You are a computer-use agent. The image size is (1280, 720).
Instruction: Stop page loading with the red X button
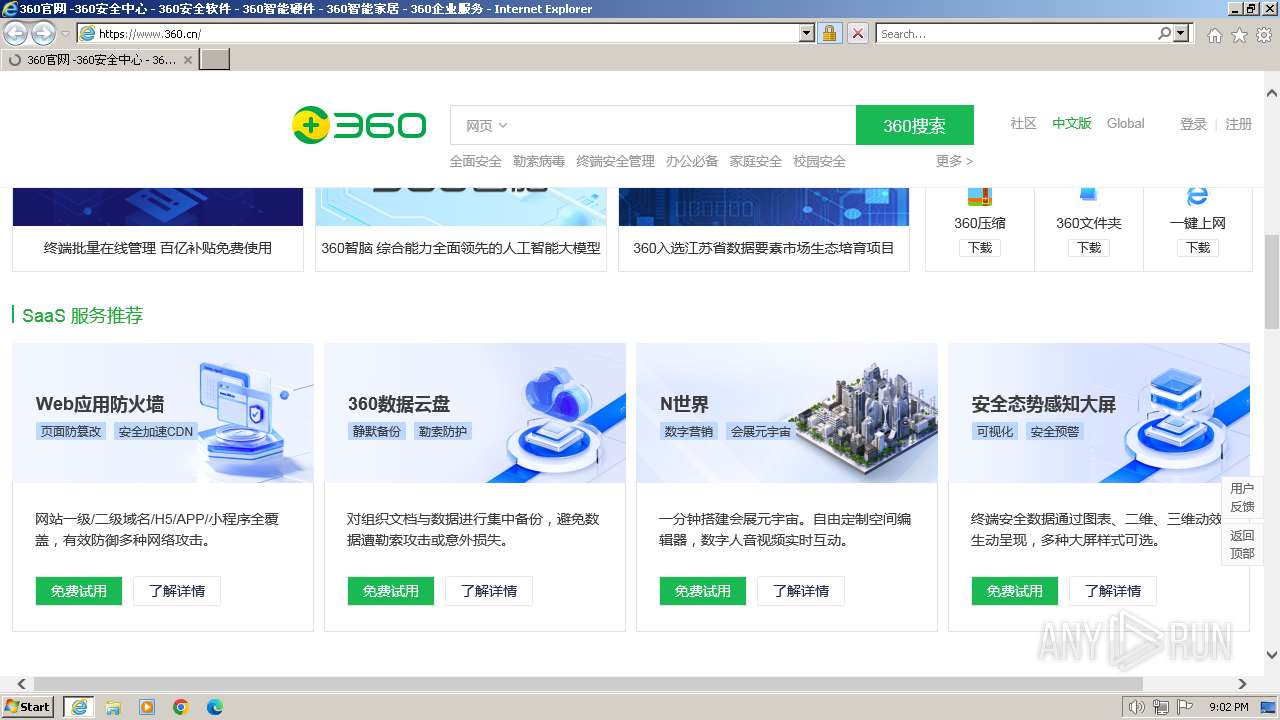click(858, 33)
